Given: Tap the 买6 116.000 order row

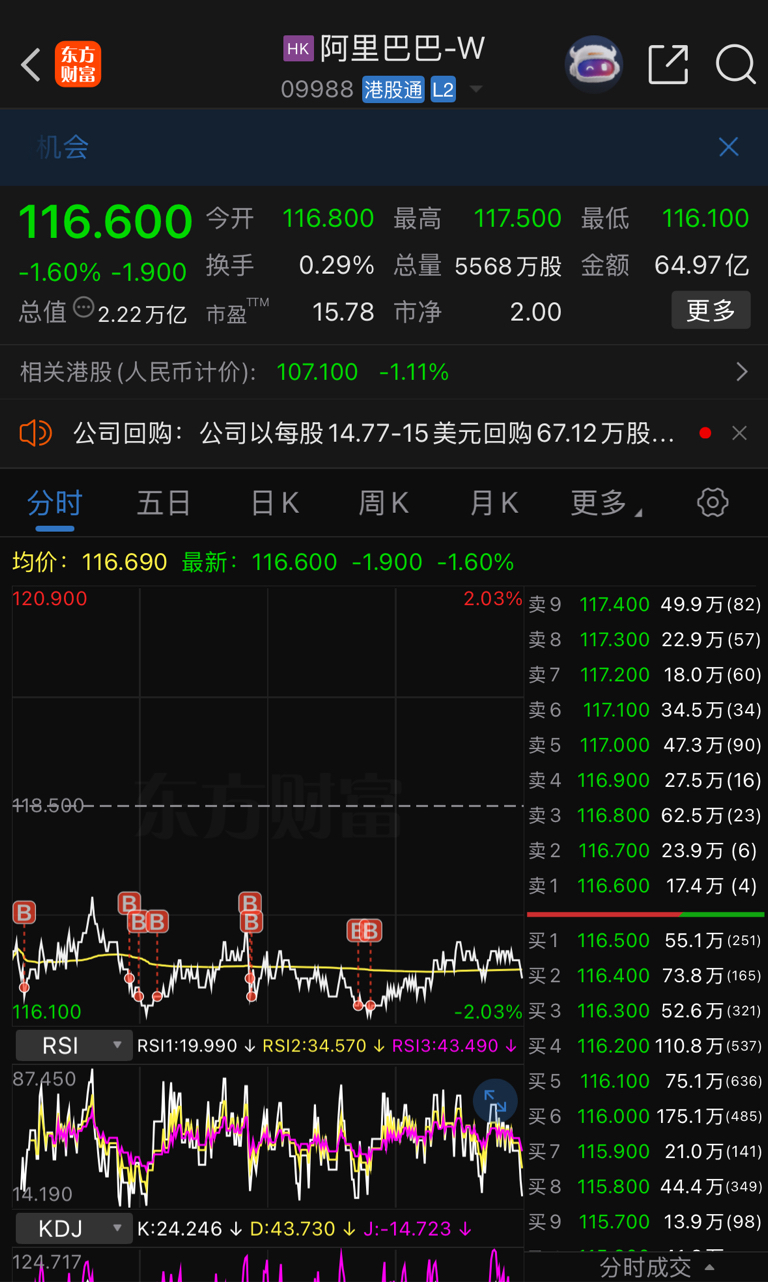Looking at the screenshot, I should coord(645,1116).
